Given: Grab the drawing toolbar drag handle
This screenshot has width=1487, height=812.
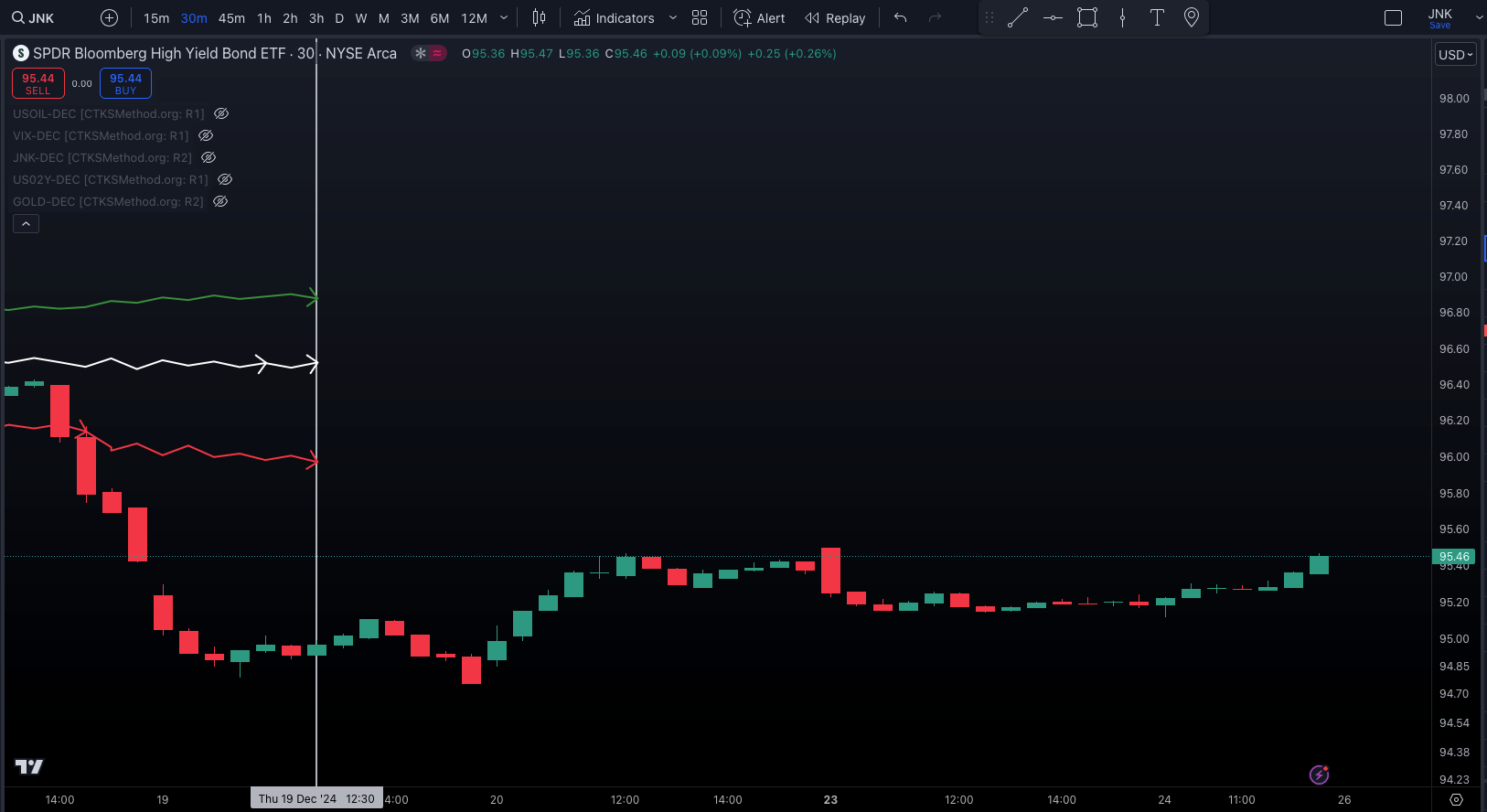Looking at the screenshot, I should click(x=990, y=18).
